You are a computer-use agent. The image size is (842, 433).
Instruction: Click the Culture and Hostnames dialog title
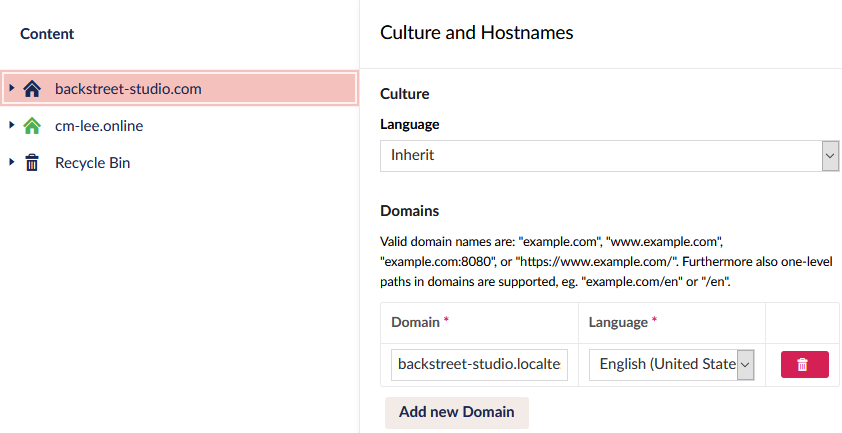click(477, 33)
